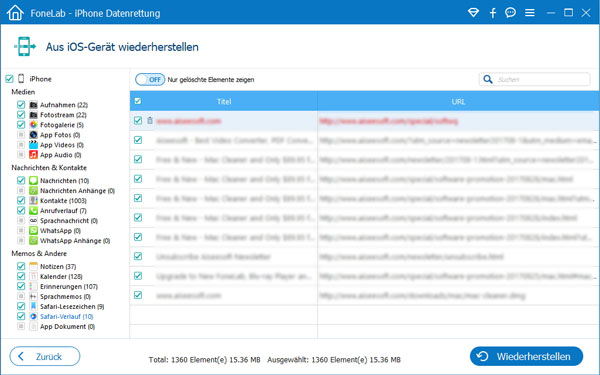600x375 pixels.
Task: Open the hamburger menu icon
Action: [x=530, y=13]
